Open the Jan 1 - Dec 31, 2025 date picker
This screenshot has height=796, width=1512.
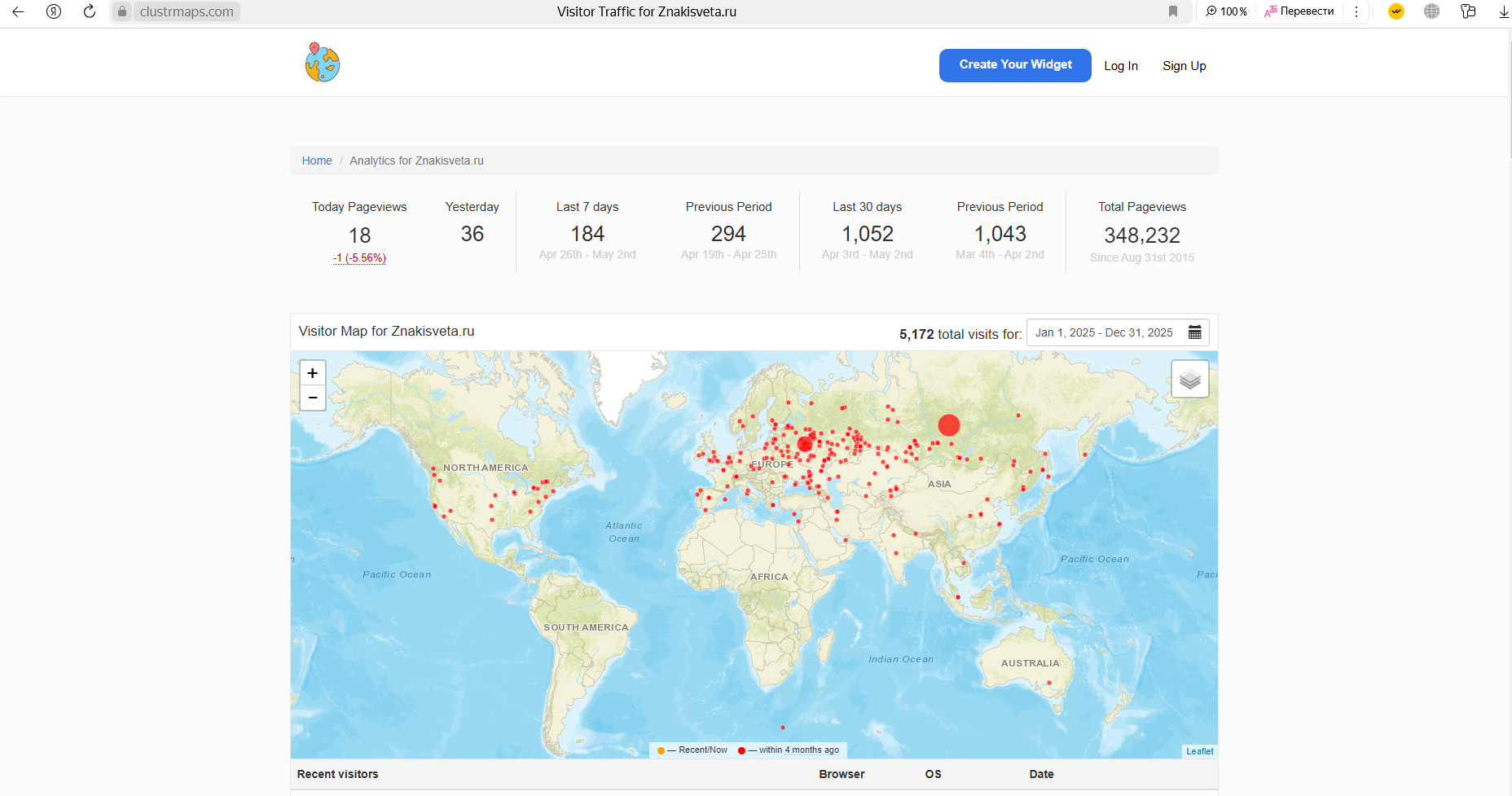coord(1104,332)
